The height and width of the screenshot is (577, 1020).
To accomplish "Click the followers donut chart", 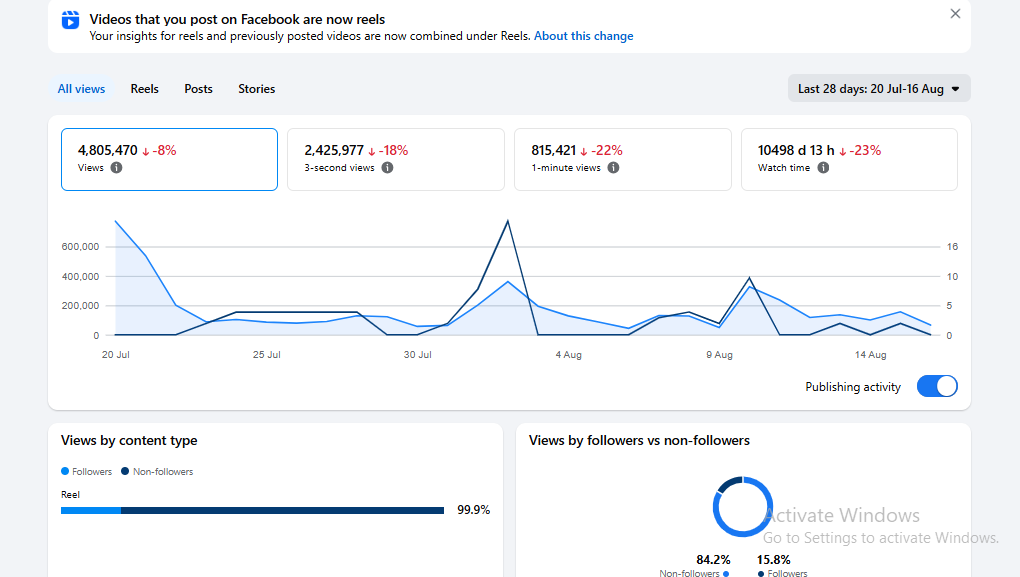I will point(742,507).
